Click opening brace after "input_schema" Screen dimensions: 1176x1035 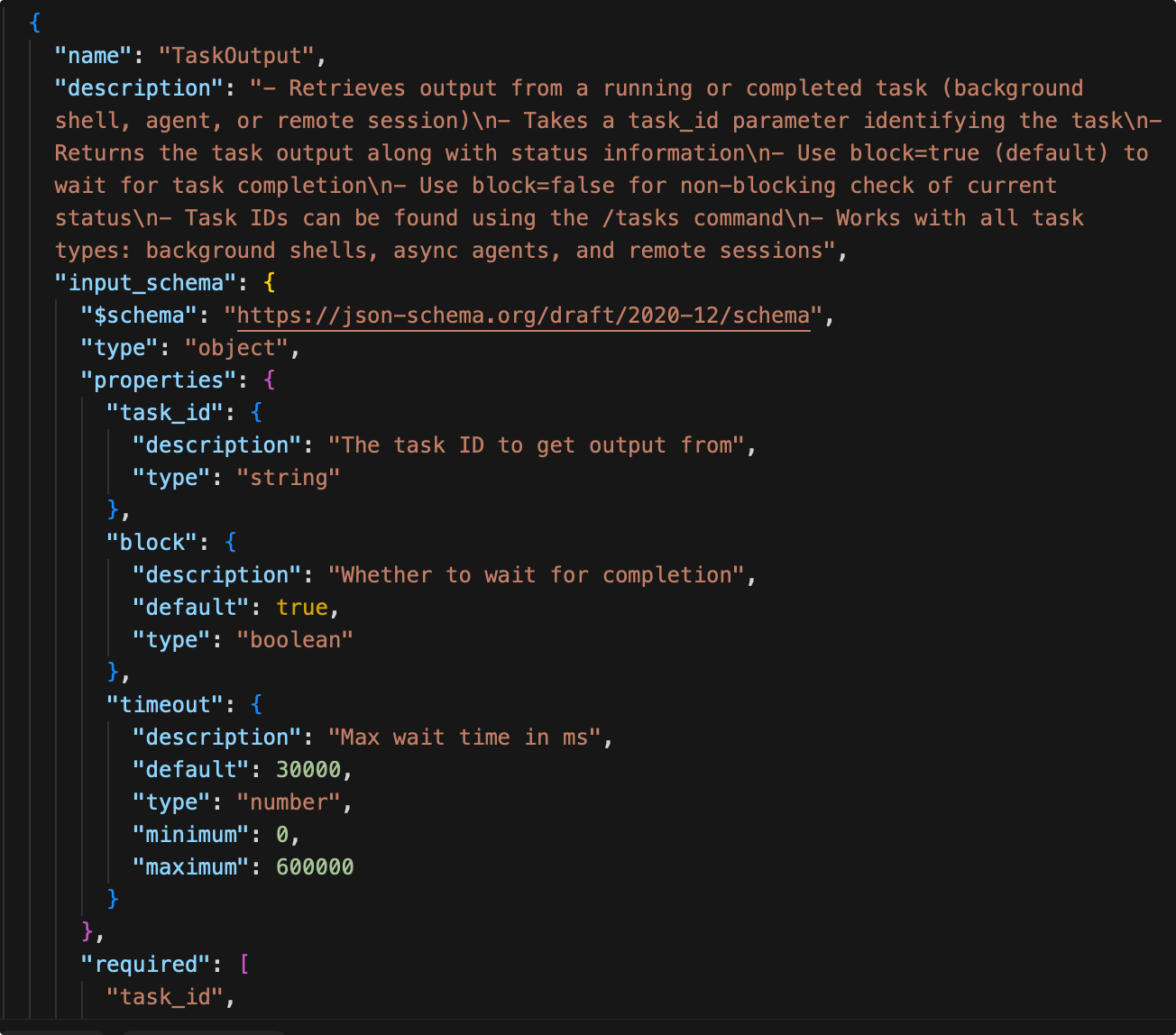(x=269, y=283)
